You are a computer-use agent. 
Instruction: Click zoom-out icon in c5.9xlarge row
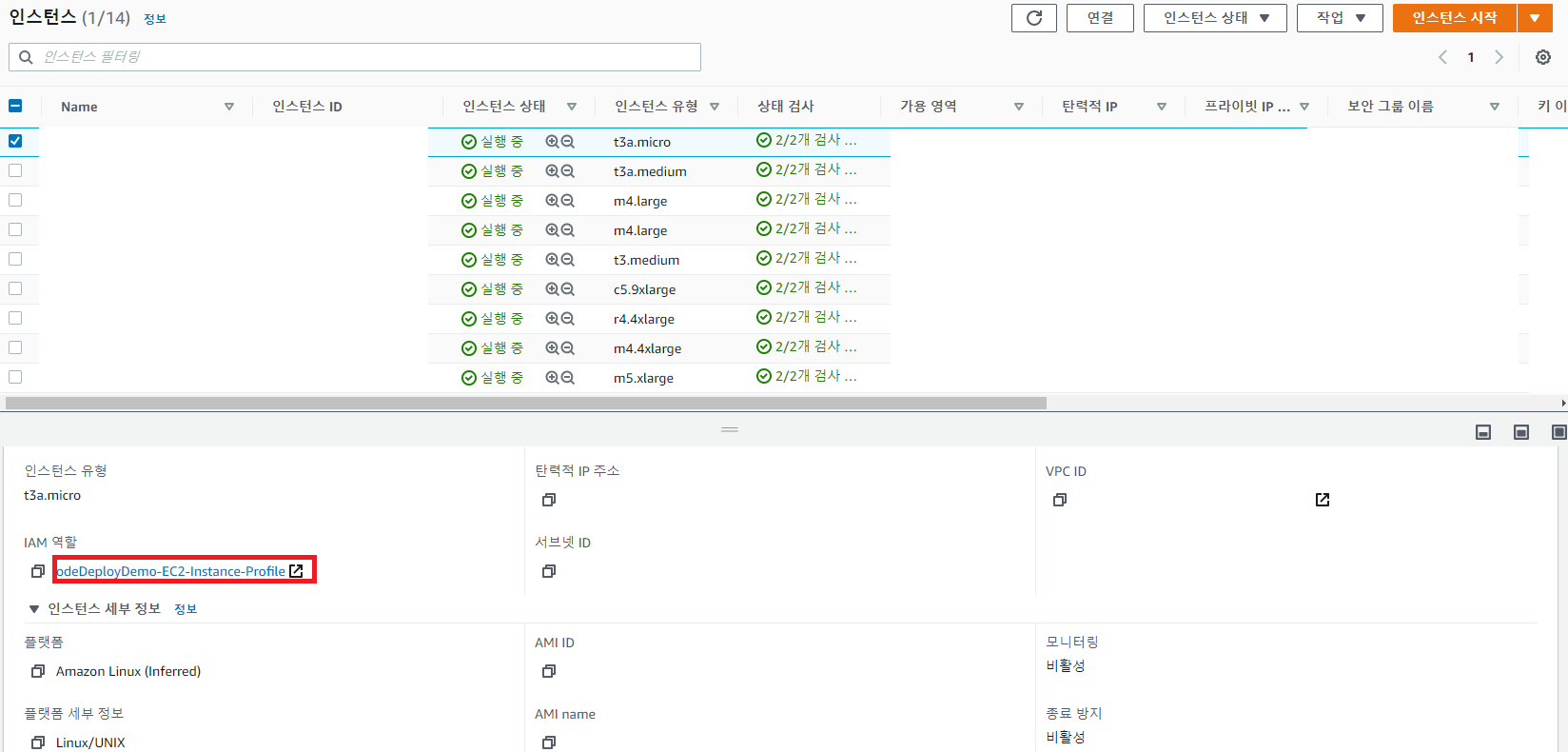(568, 289)
